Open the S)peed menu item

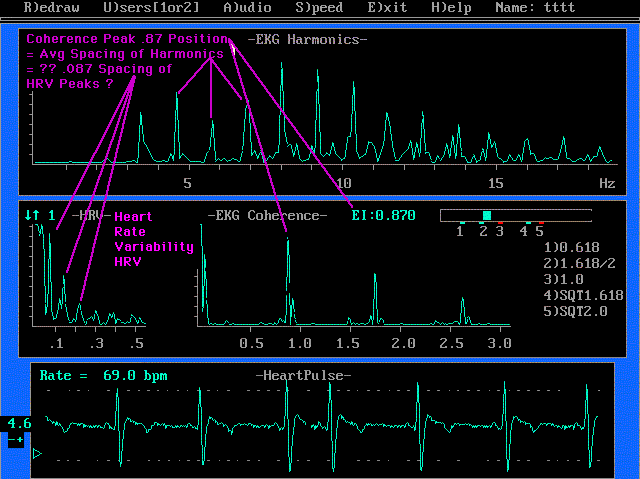point(319,7)
